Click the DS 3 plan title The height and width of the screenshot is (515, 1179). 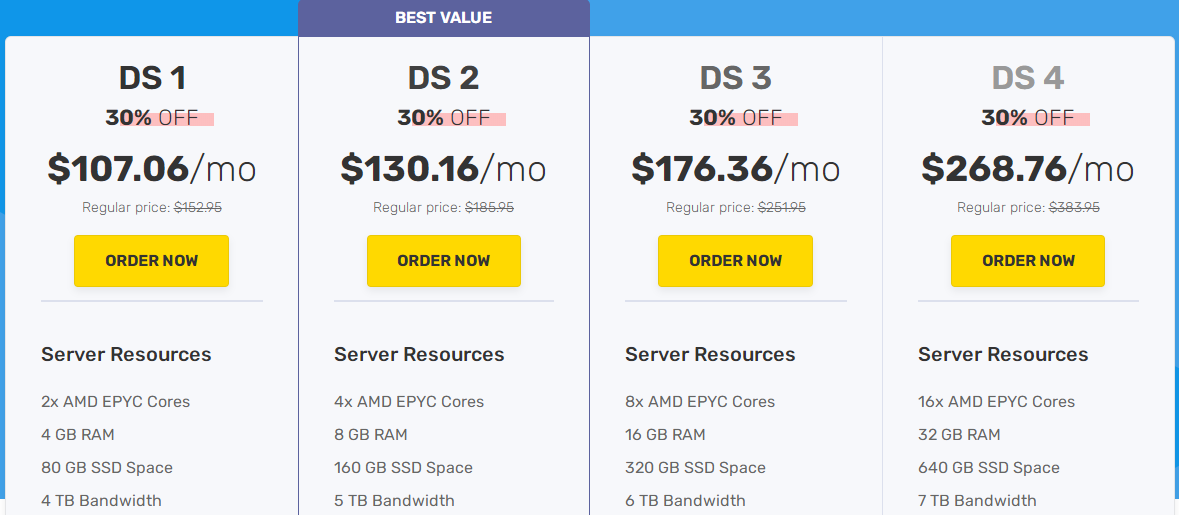pos(735,78)
